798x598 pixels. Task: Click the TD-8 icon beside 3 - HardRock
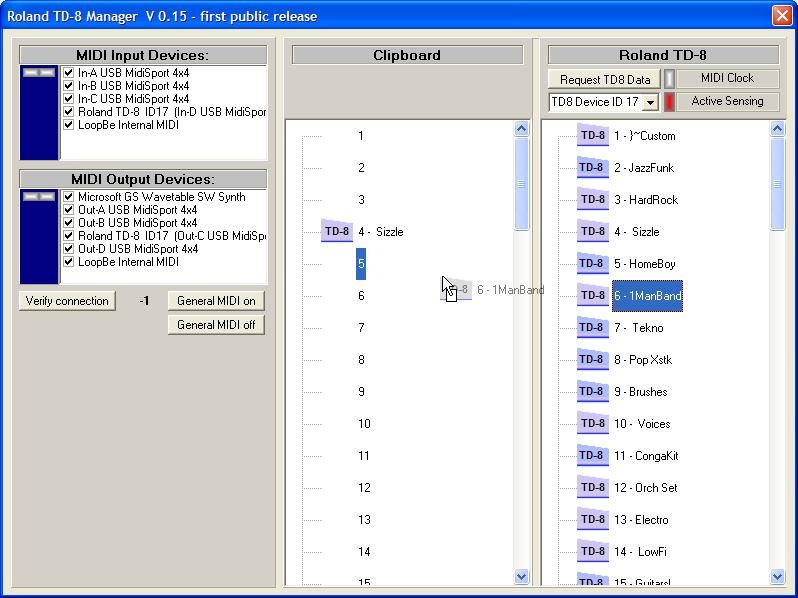click(593, 200)
